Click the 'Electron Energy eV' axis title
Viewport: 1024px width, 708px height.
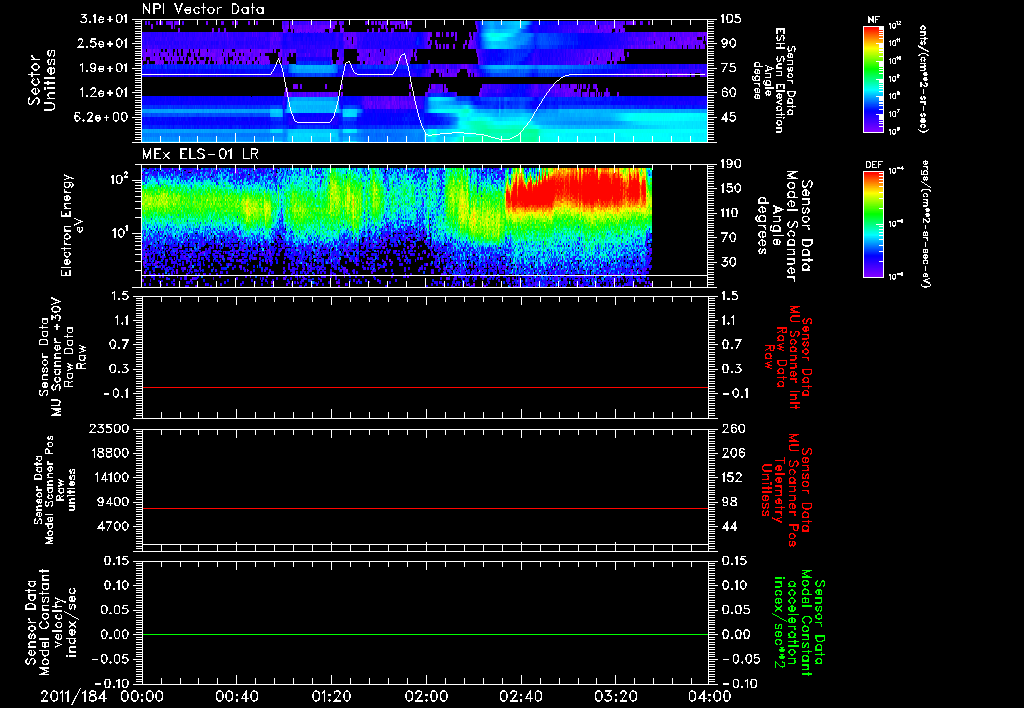point(72,225)
